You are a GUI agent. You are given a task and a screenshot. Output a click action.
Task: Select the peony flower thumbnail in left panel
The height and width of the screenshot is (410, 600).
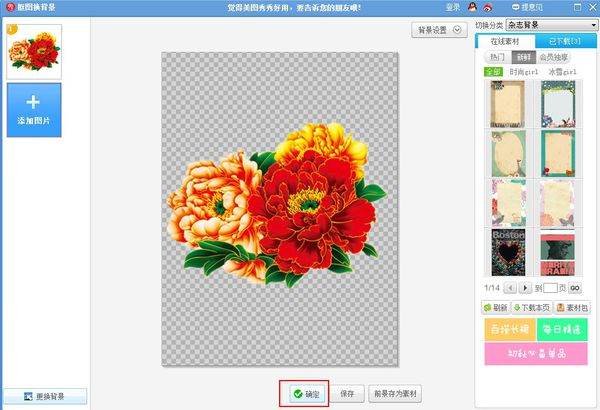pyautogui.click(x=34, y=52)
